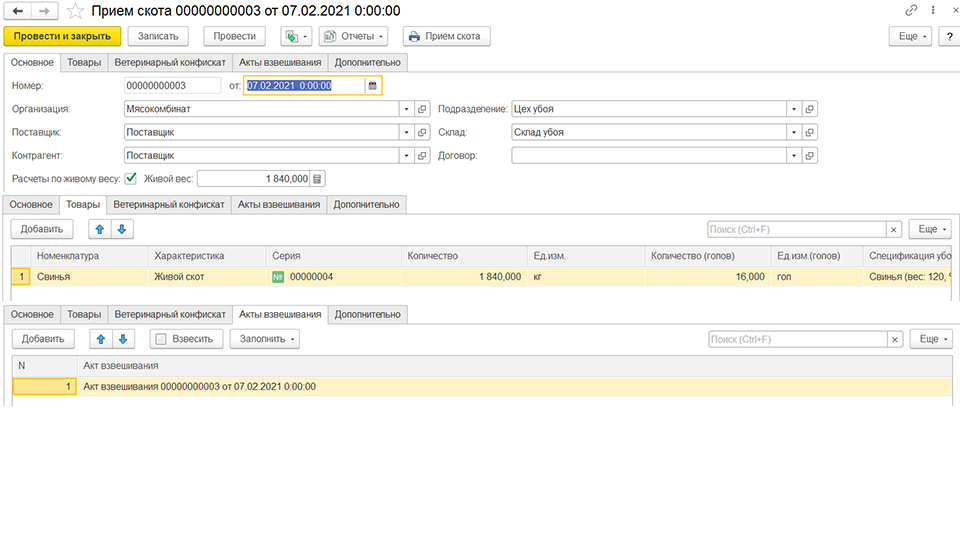Click Добавить in the Товары section
This screenshot has width=960, height=560.
pyautogui.click(x=42, y=229)
